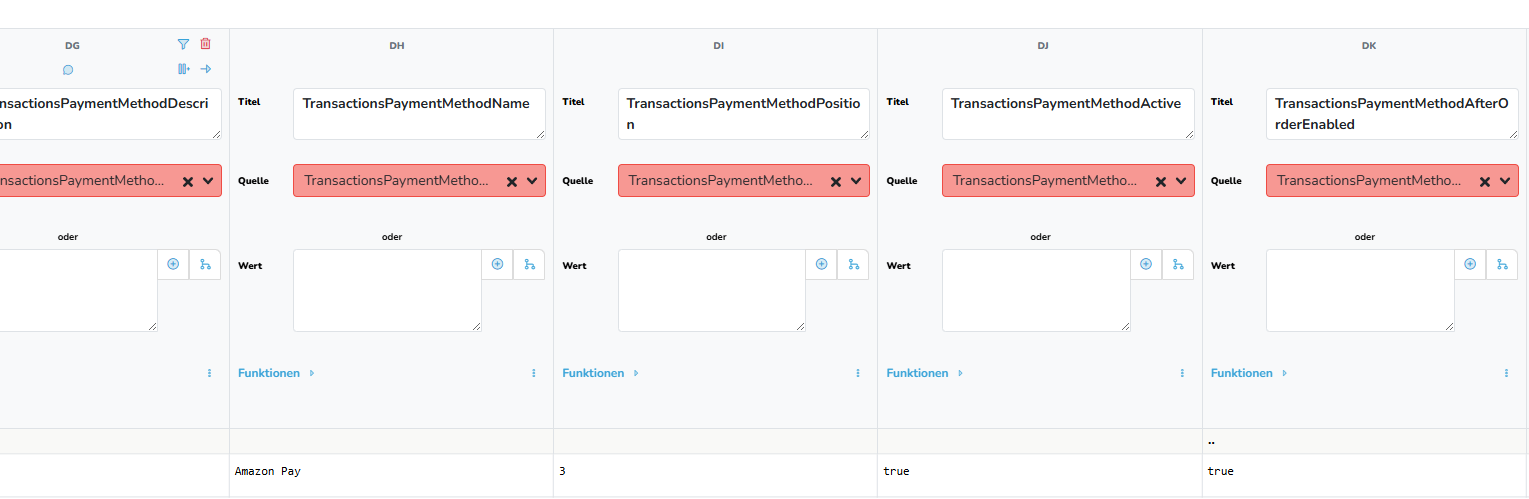
Task: Delete column DG with the red trash icon
Action: click(x=205, y=44)
